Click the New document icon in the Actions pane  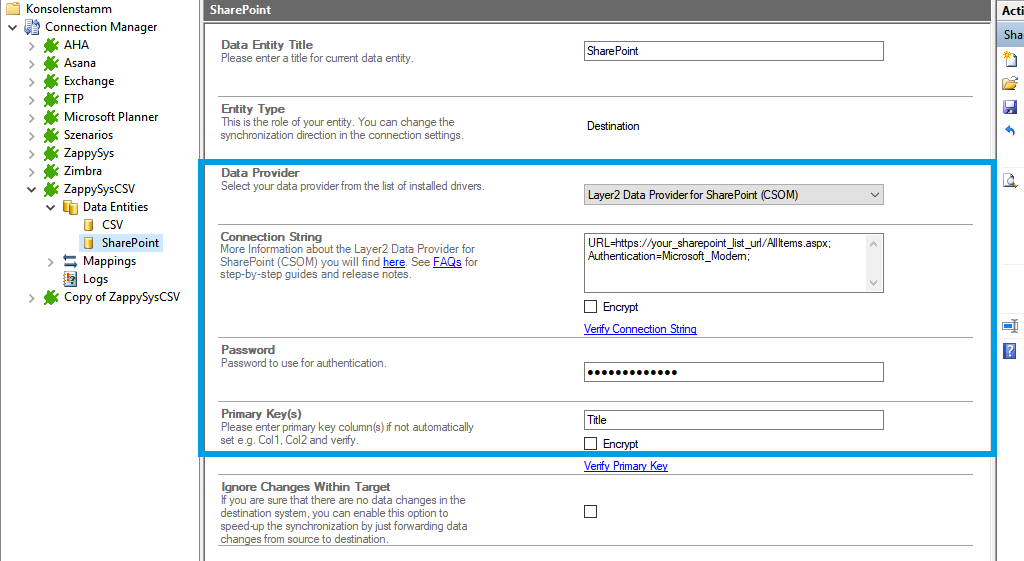coord(1010,59)
